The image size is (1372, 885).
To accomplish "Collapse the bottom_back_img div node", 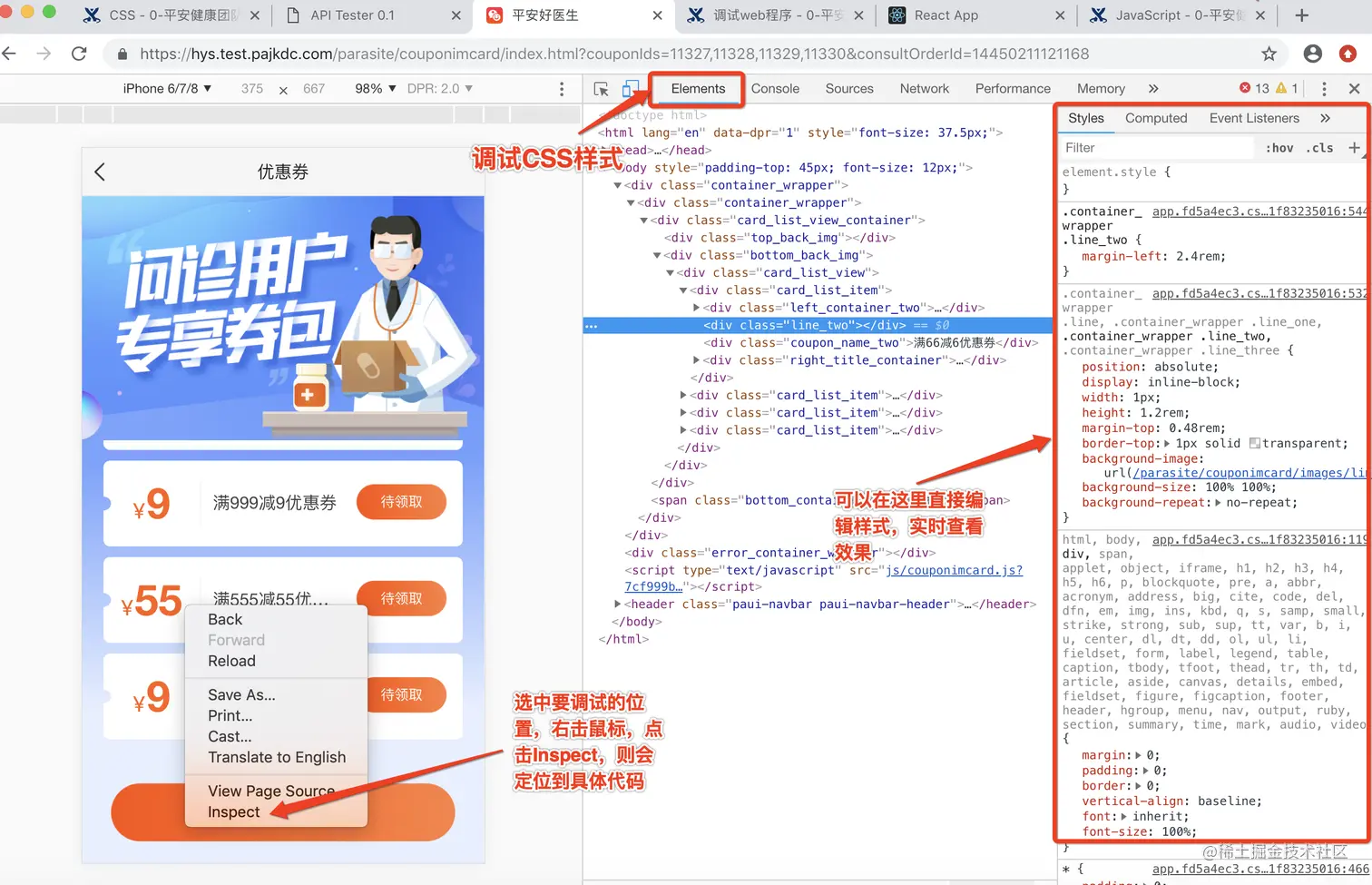I will coord(657,256).
